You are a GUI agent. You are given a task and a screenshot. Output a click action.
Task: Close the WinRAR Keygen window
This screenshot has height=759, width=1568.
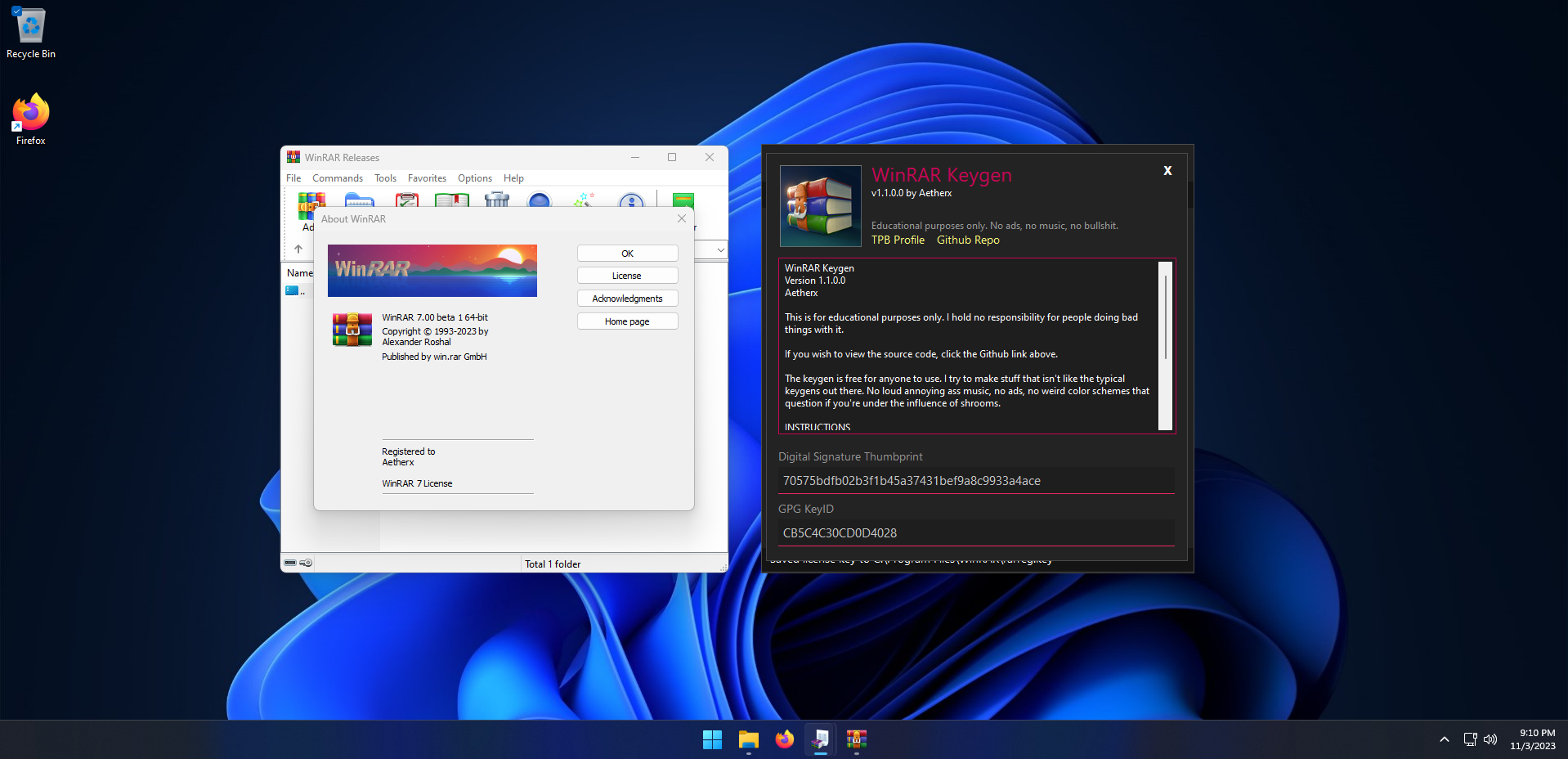click(x=1167, y=171)
